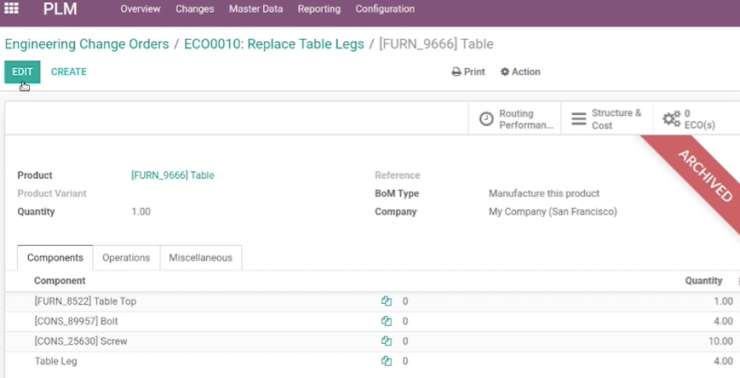Click the copy icon beside Screw
Image resolution: width=740 pixels, height=378 pixels.
(x=387, y=341)
